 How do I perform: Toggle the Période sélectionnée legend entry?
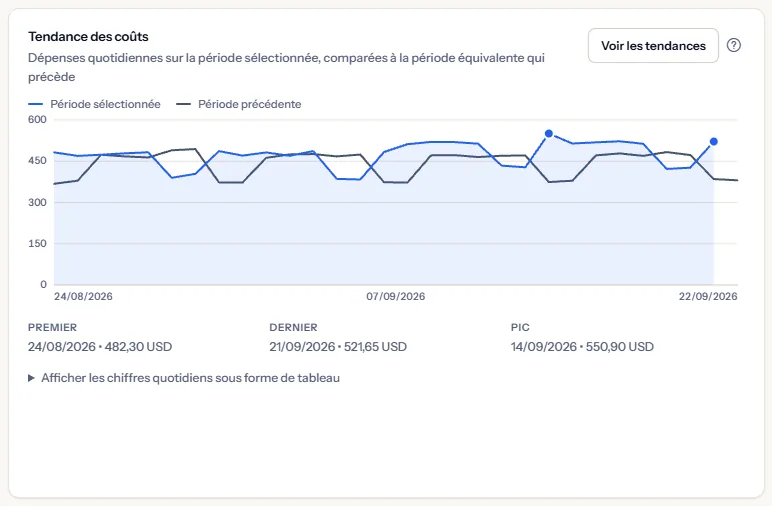[95, 104]
